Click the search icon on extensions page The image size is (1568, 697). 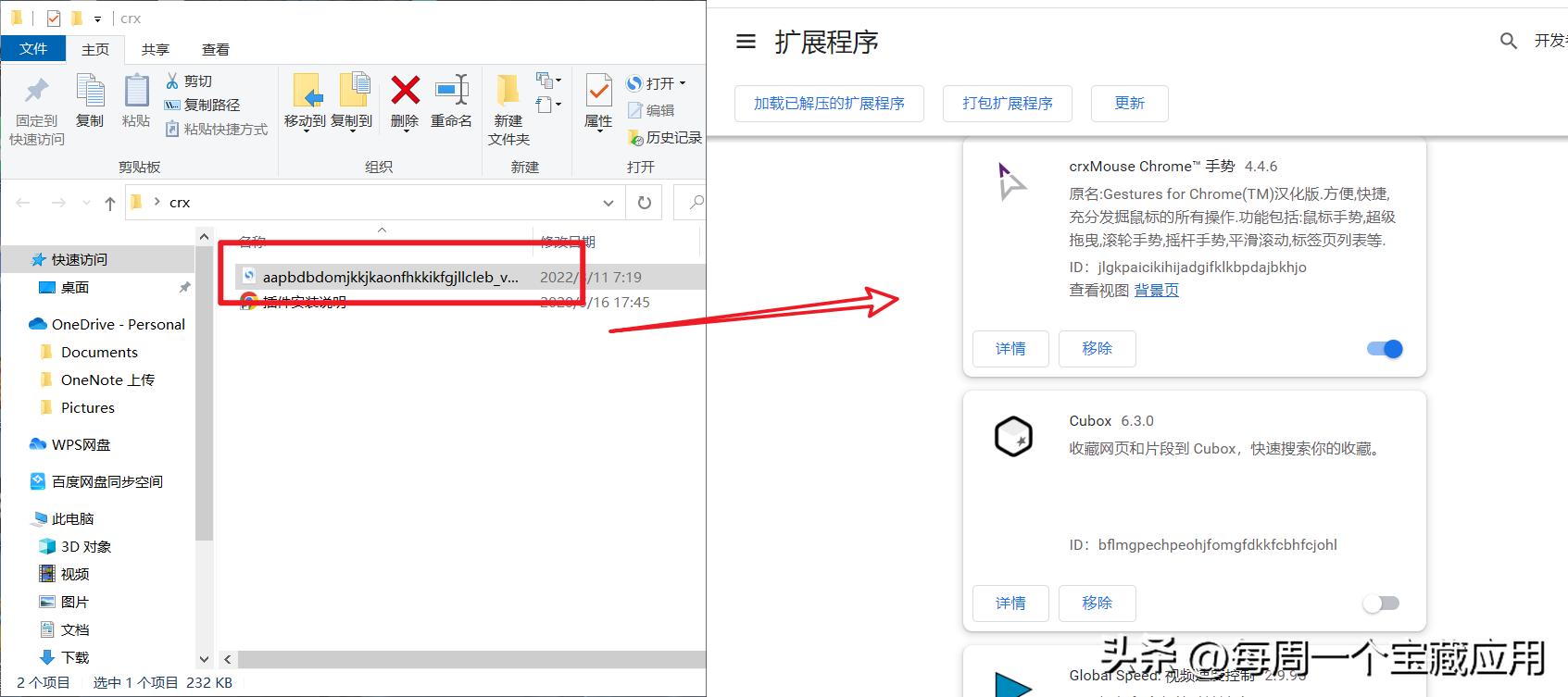point(1509,41)
